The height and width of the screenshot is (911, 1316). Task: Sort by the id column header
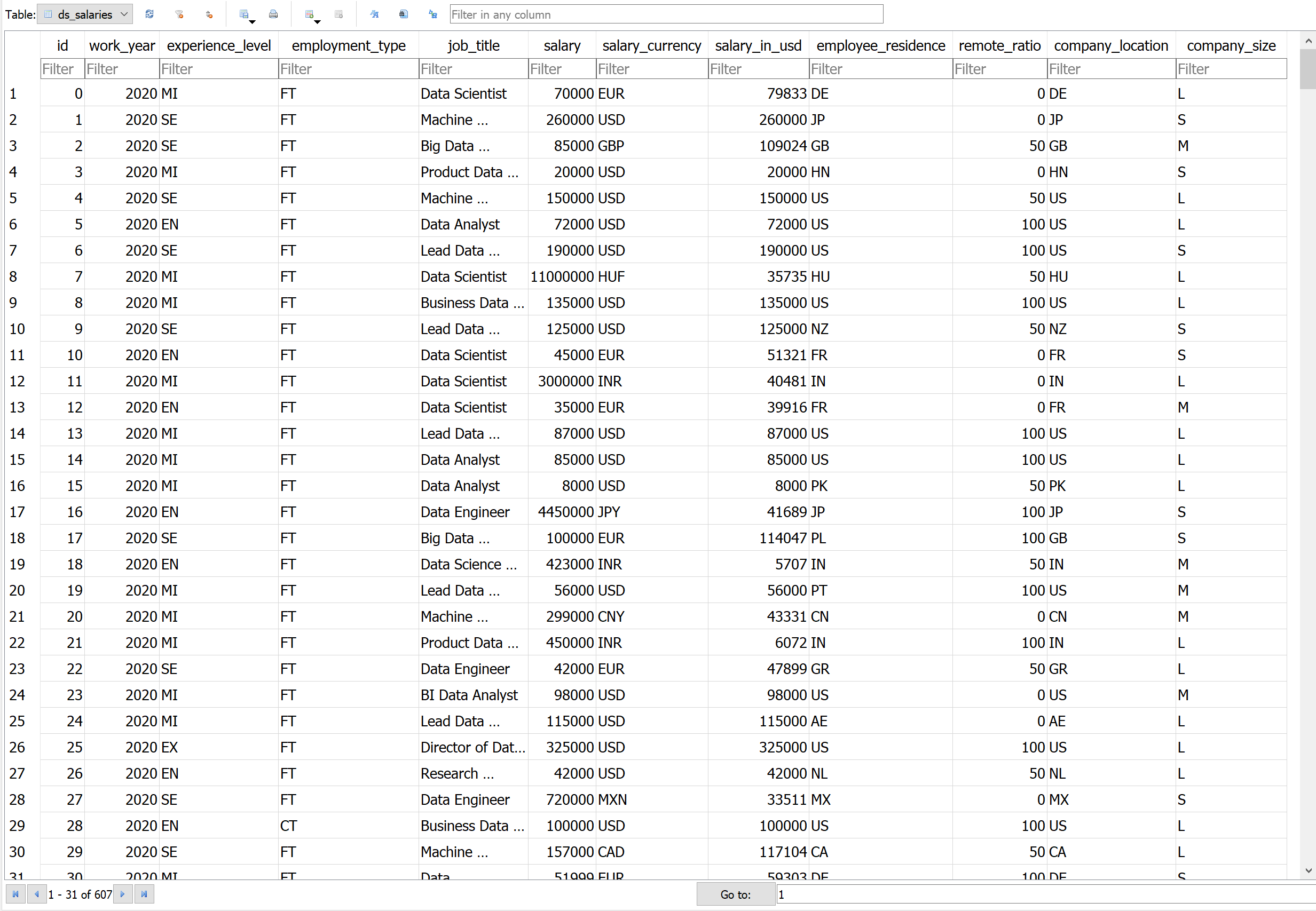(62, 46)
